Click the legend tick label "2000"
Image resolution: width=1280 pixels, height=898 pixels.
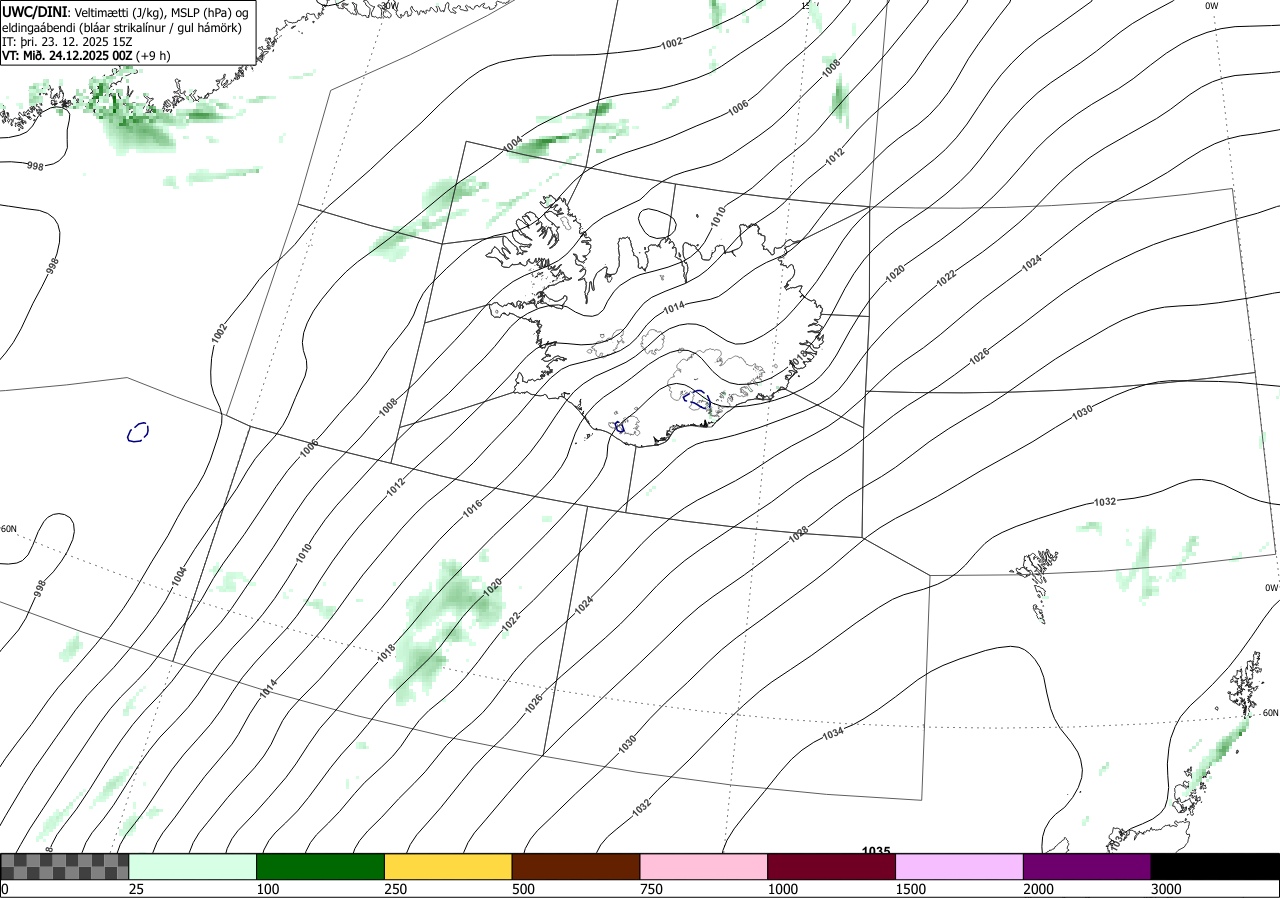pyautogui.click(x=1039, y=889)
